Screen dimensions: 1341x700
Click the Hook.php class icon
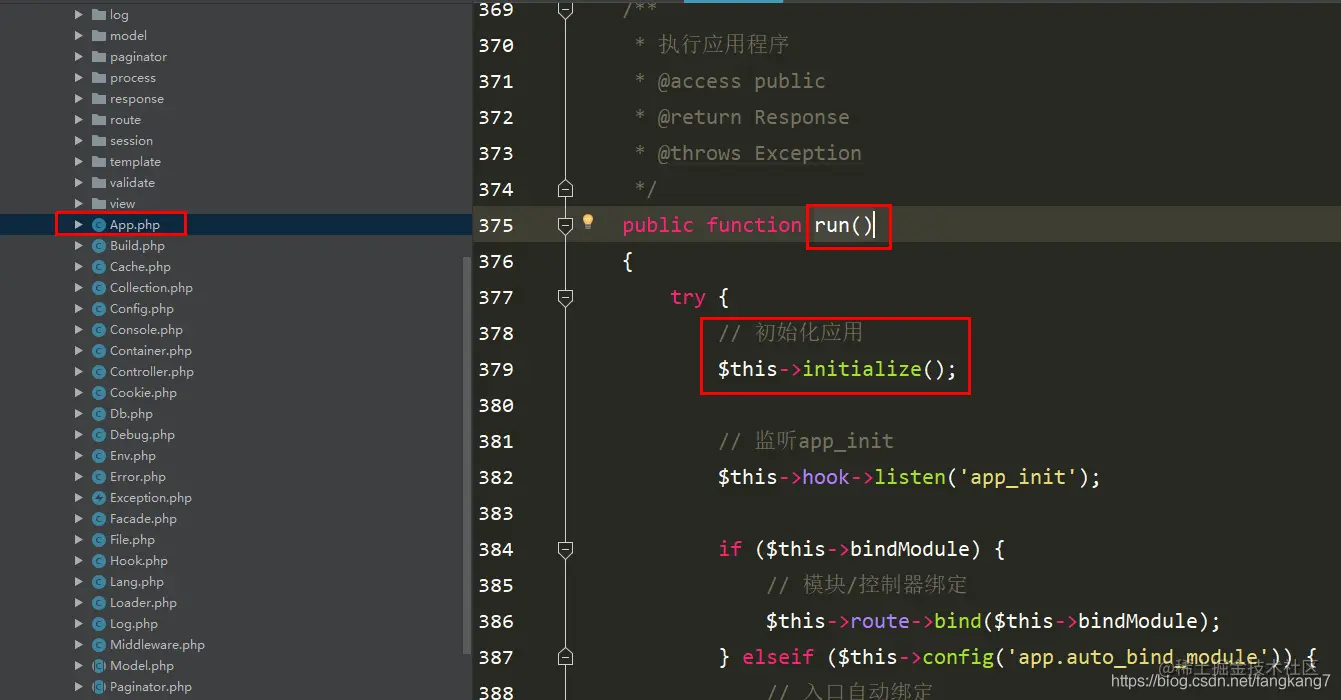coord(99,561)
